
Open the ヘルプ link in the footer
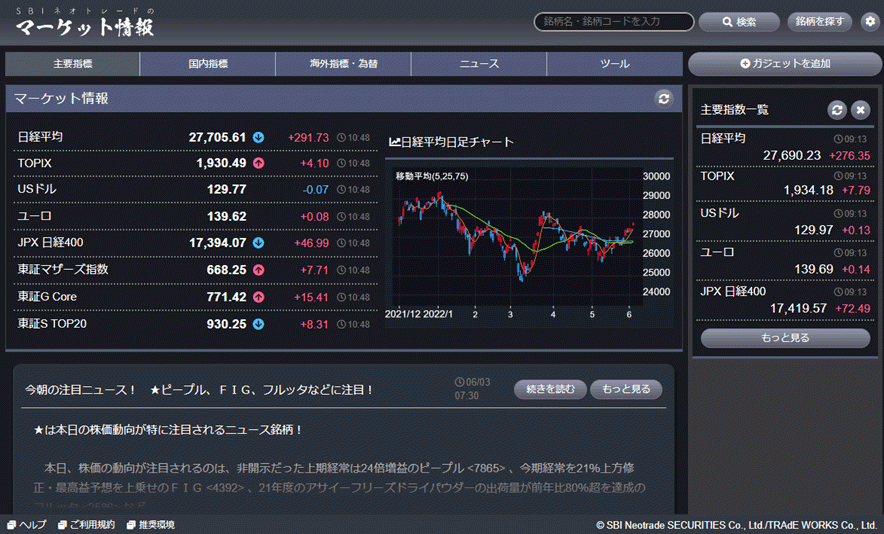pyautogui.click(x=33, y=525)
